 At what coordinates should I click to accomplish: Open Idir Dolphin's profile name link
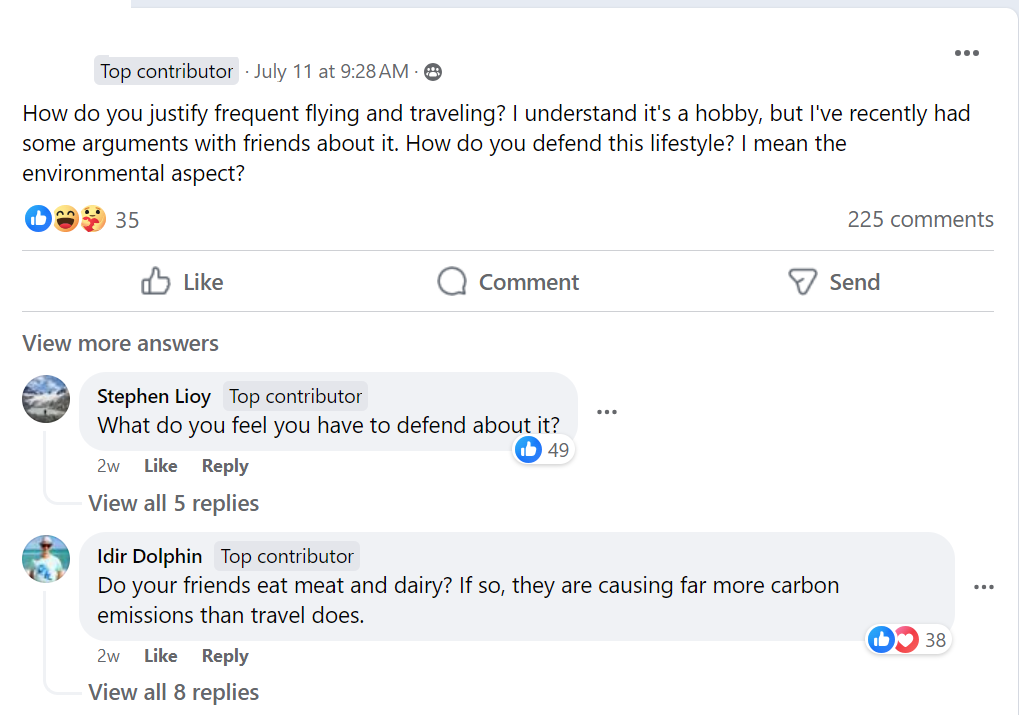click(150, 556)
